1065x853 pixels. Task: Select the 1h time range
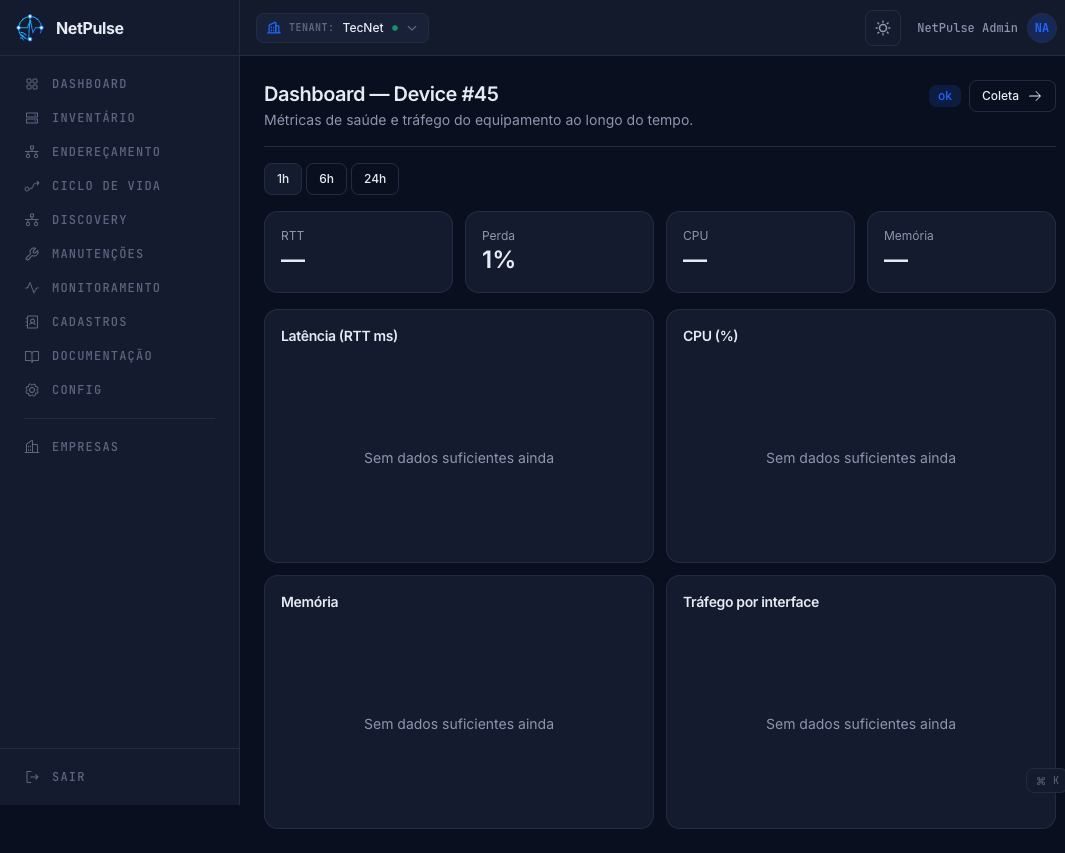pos(283,179)
